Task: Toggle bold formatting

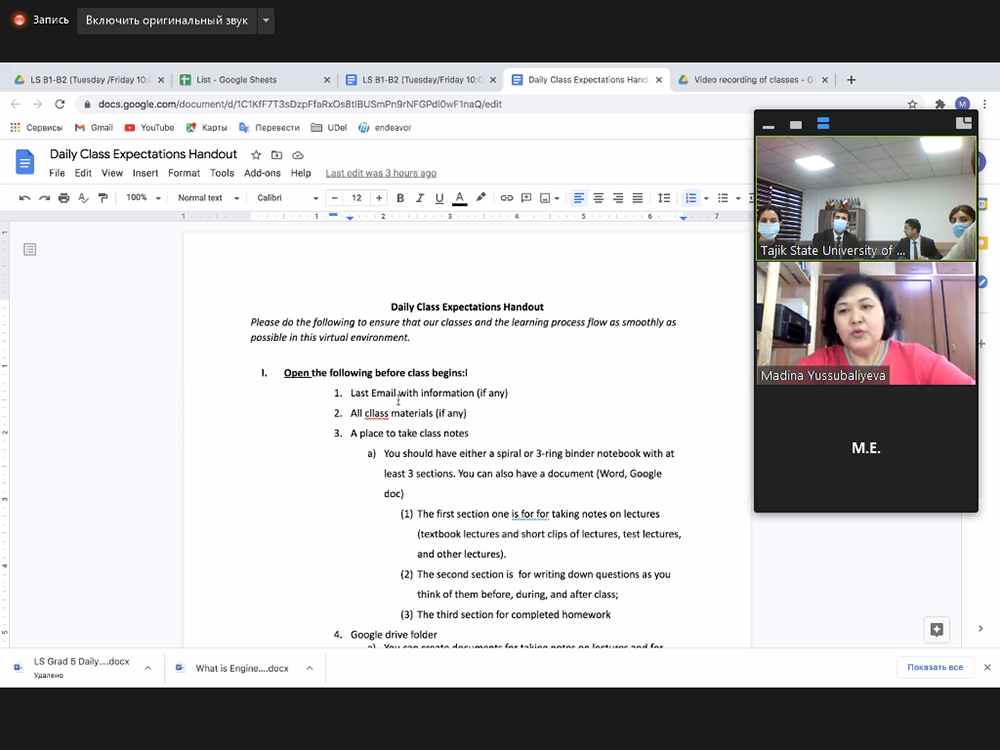Action: pos(400,198)
